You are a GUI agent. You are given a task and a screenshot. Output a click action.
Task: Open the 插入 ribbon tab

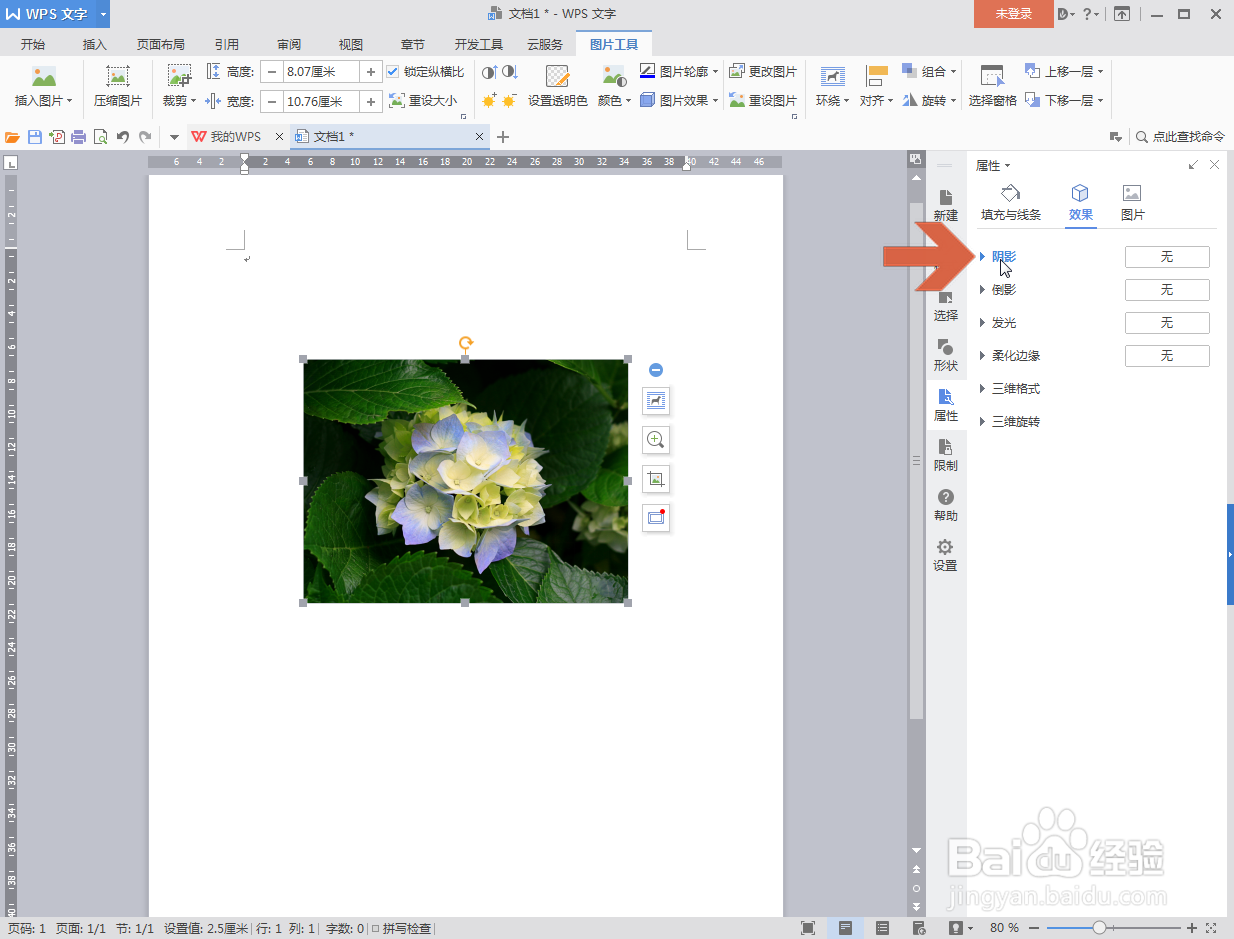(95, 45)
